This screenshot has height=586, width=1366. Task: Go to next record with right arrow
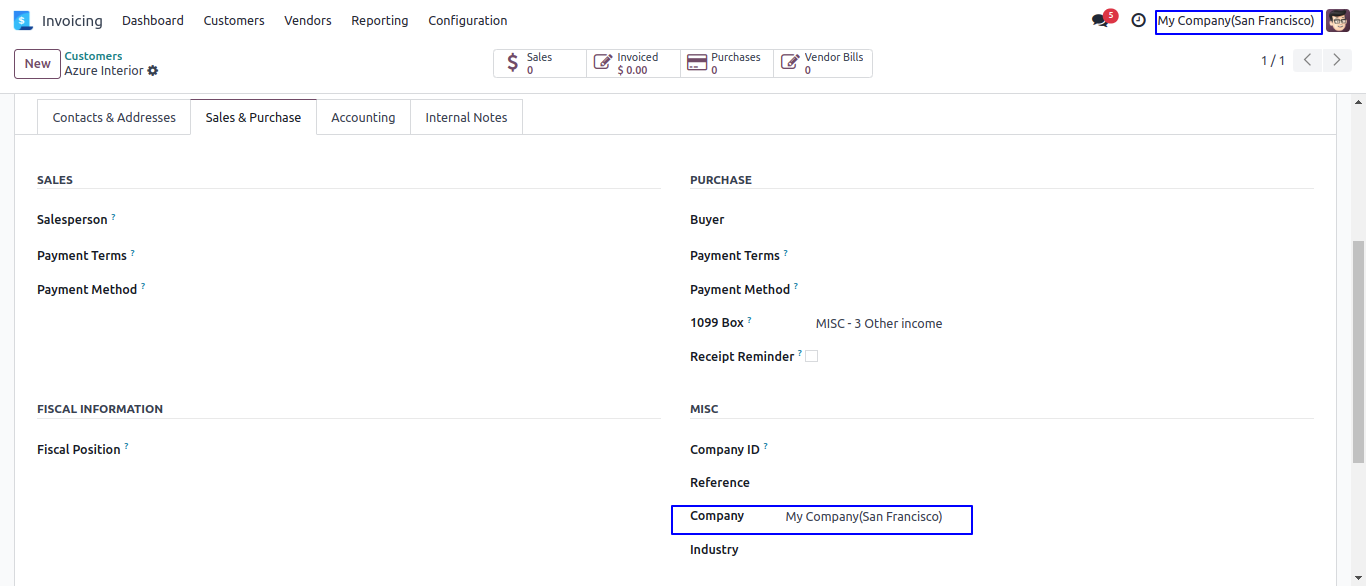1337,61
